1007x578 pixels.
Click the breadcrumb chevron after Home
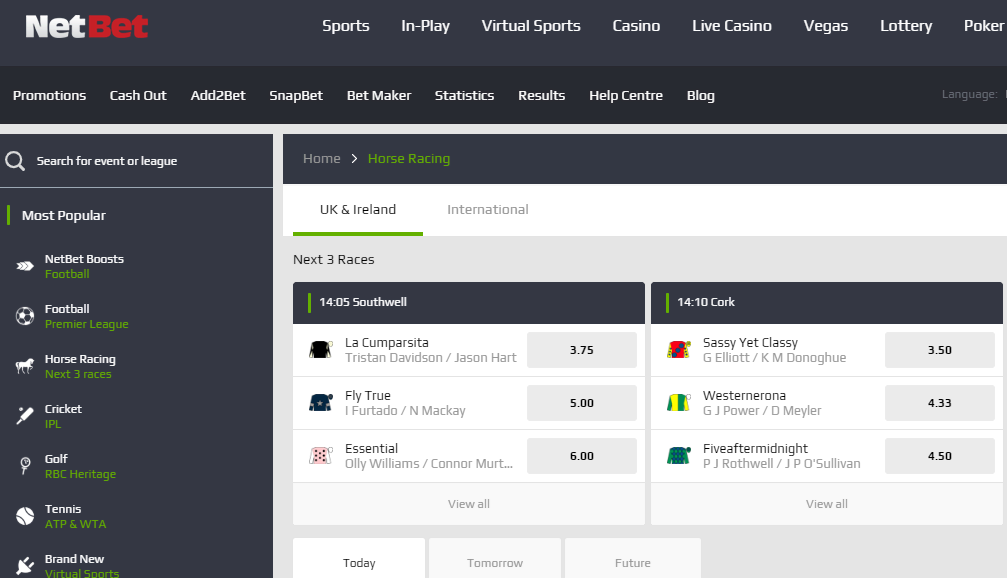coord(354,159)
